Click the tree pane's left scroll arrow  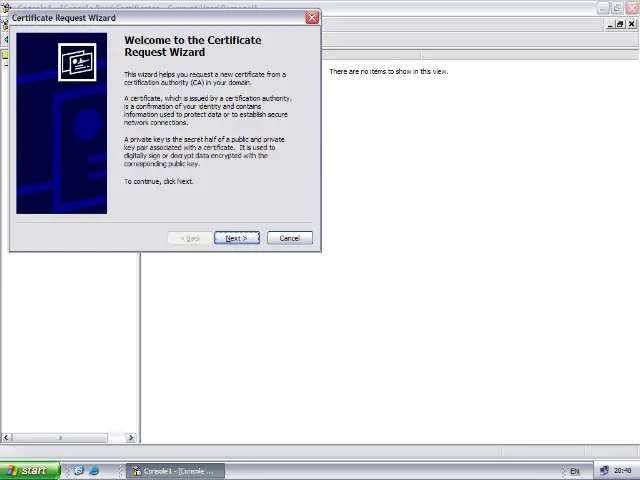[6, 438]
